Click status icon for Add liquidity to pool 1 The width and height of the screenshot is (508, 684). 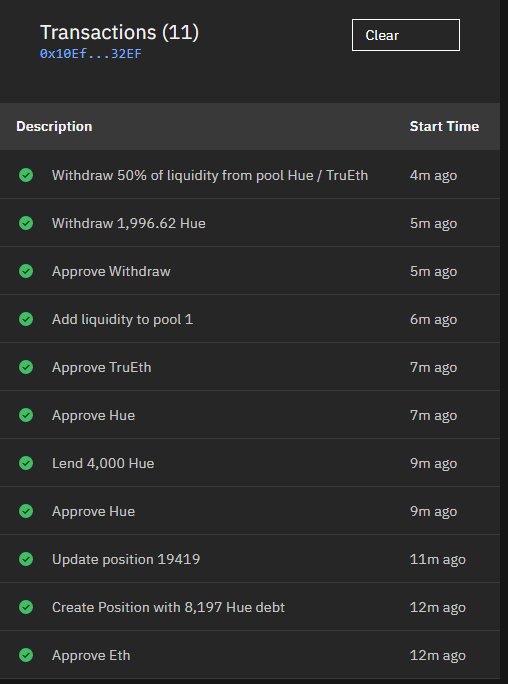pyautogui.click(x=26, y=319)
